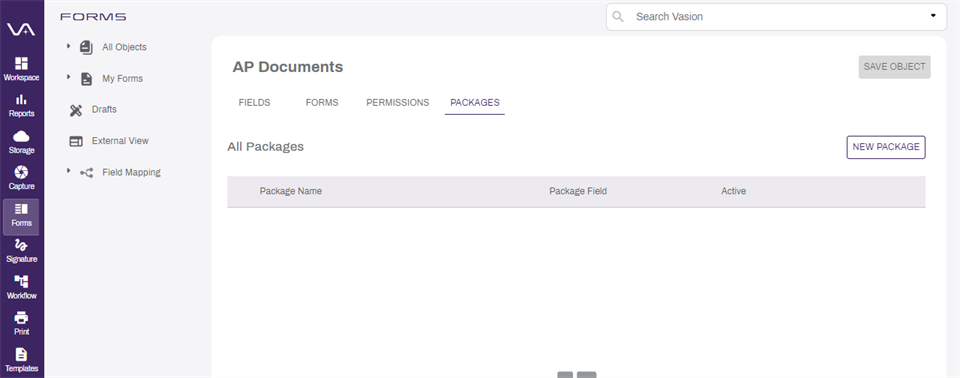Open the Capture section
960x378 pixels.
21,178
